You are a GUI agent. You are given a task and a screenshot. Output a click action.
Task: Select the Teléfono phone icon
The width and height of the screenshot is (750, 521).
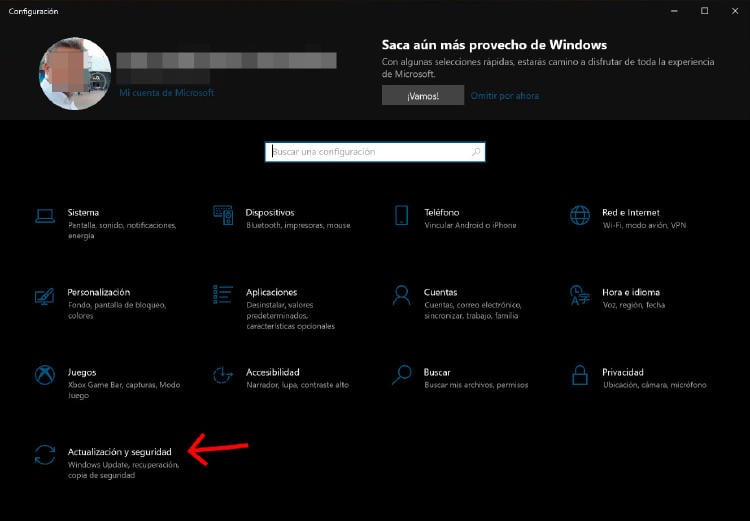tap(401, 216)
